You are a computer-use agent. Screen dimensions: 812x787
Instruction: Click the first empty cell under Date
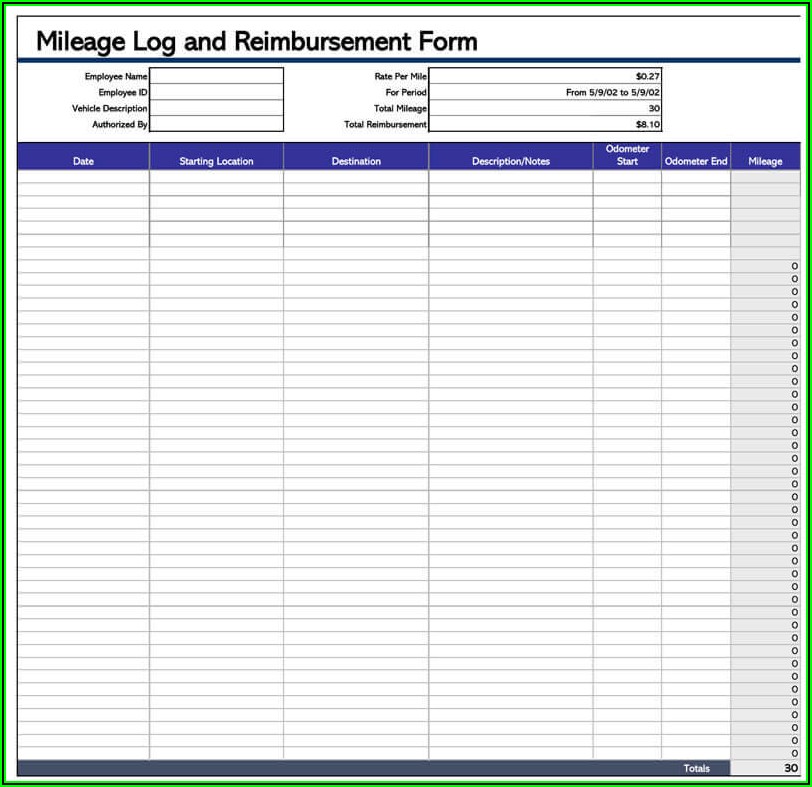83,176
